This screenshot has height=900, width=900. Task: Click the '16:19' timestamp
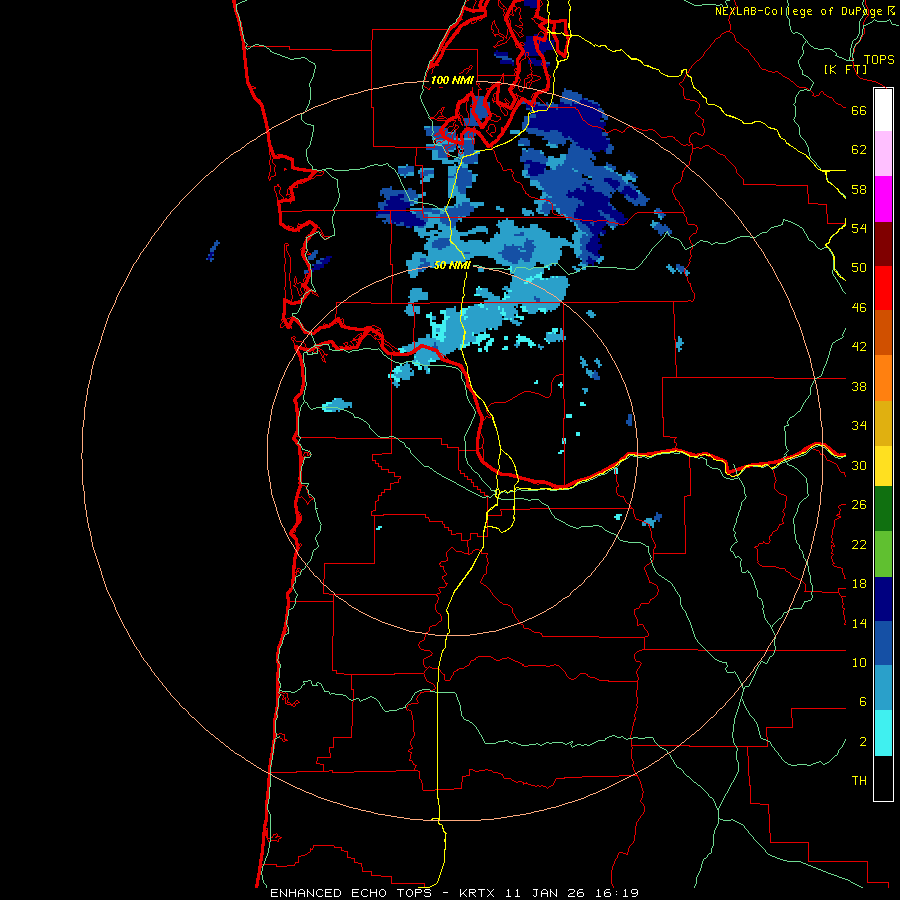pos(619,893)
